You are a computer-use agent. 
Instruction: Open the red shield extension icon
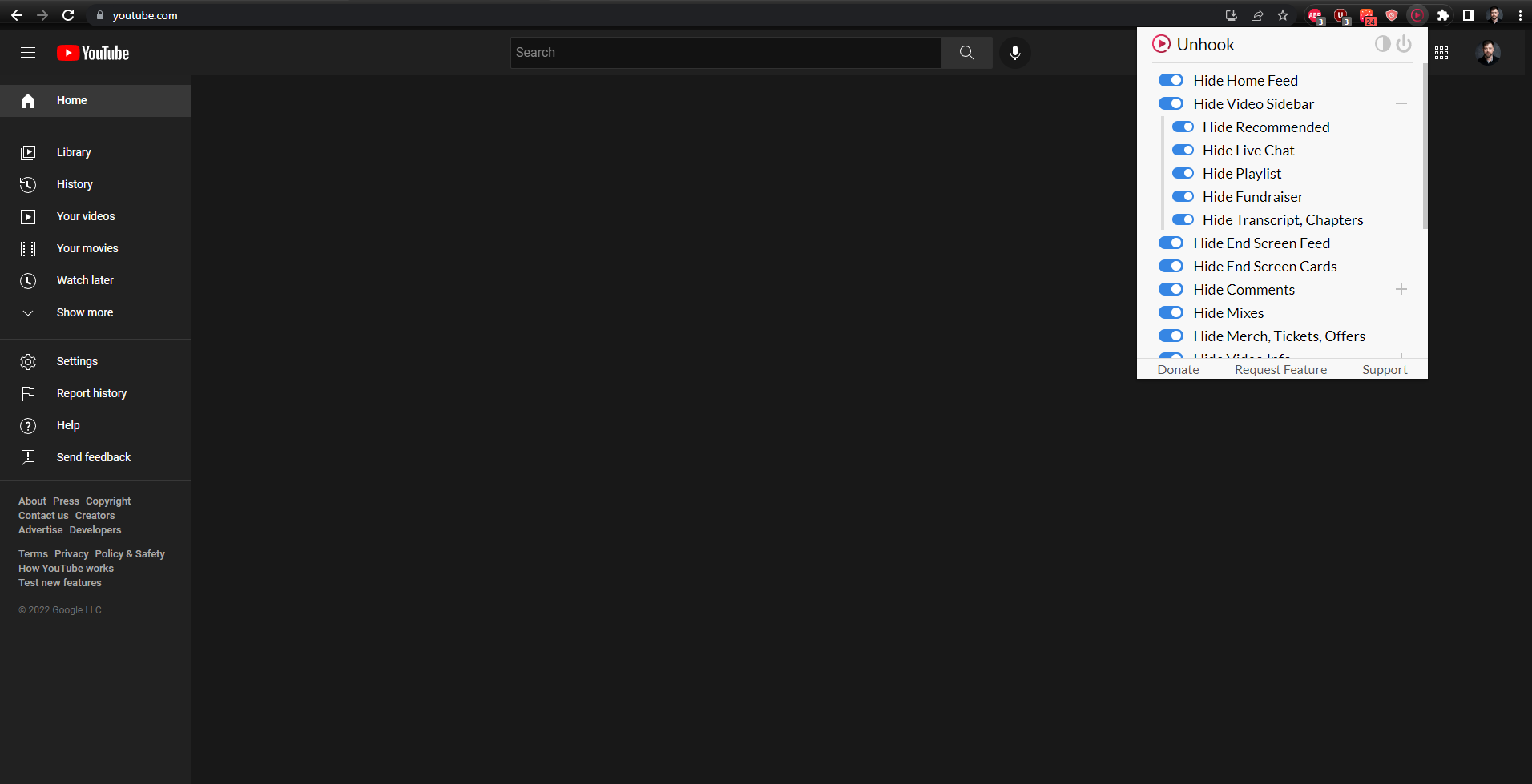point(1392,15)
